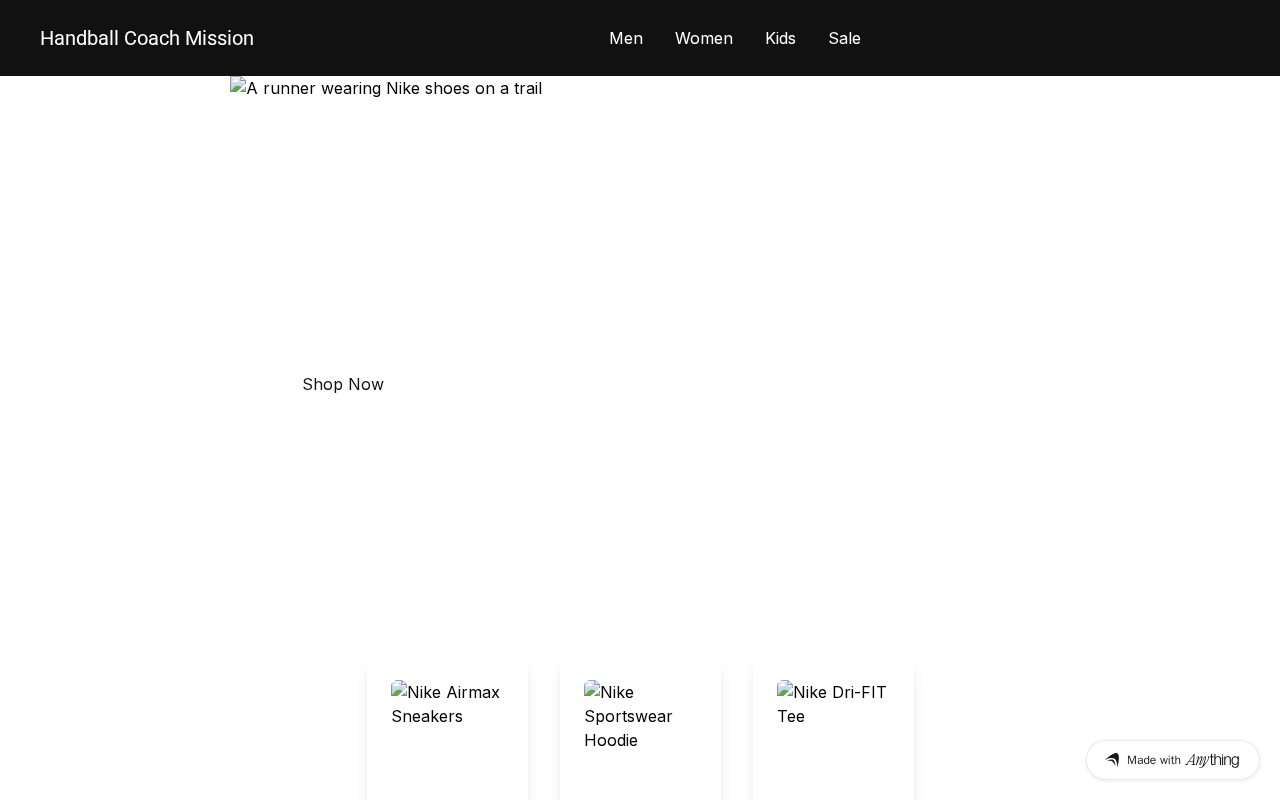Click the Shop Now button

pos(343,384)
